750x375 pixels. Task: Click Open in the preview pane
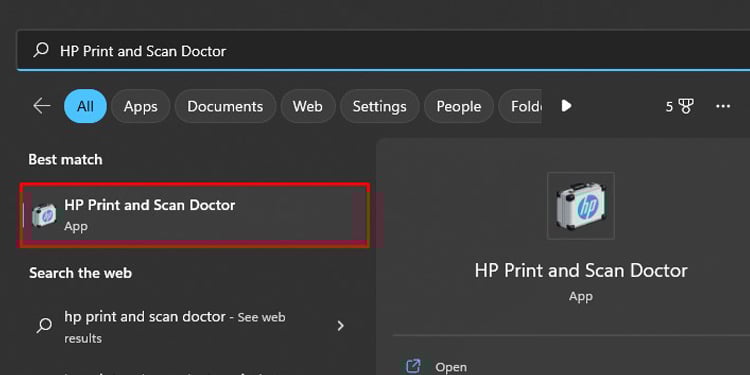[x=451, y=367]
